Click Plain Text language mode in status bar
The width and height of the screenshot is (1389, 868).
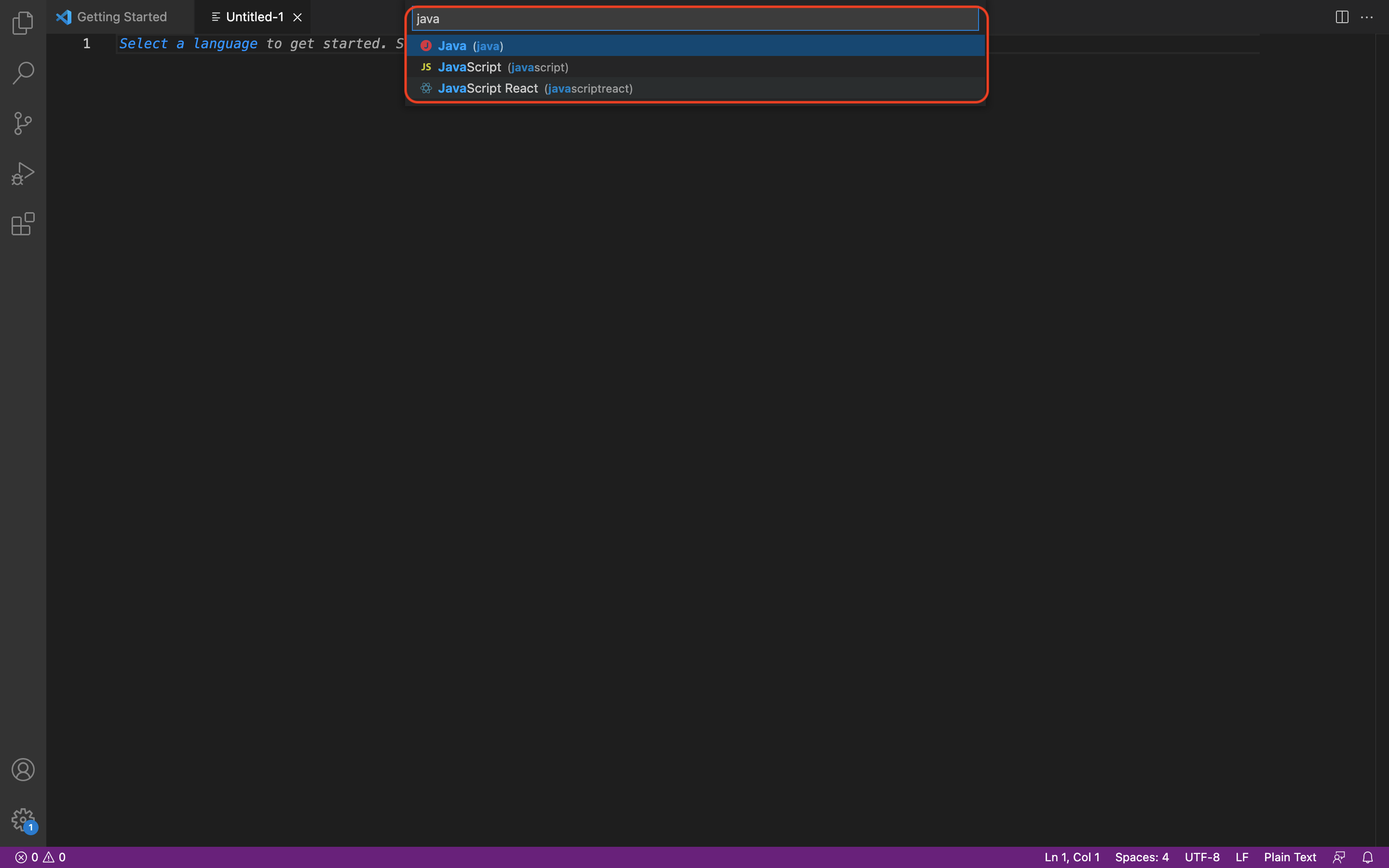tap(1290, 857)
